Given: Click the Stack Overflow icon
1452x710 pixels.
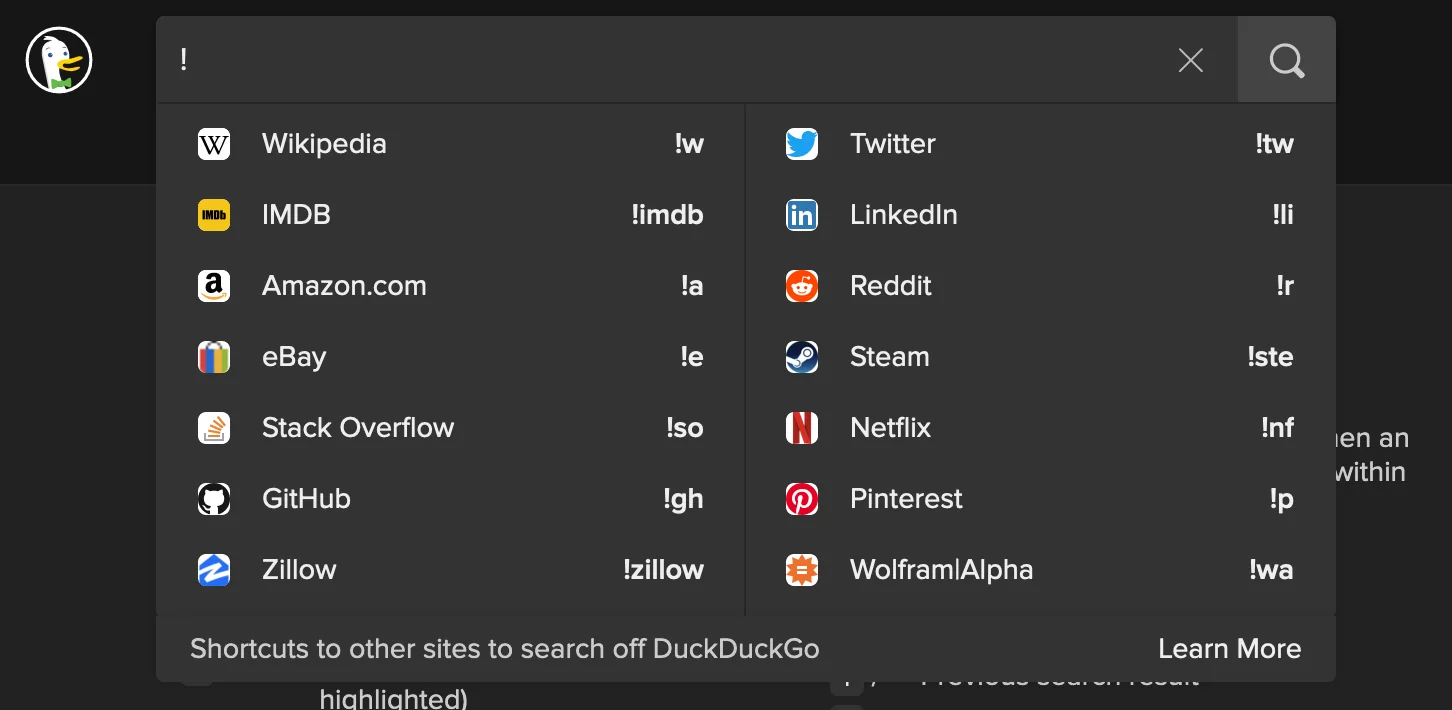Looking at the screenshot, I should [214, 427].
